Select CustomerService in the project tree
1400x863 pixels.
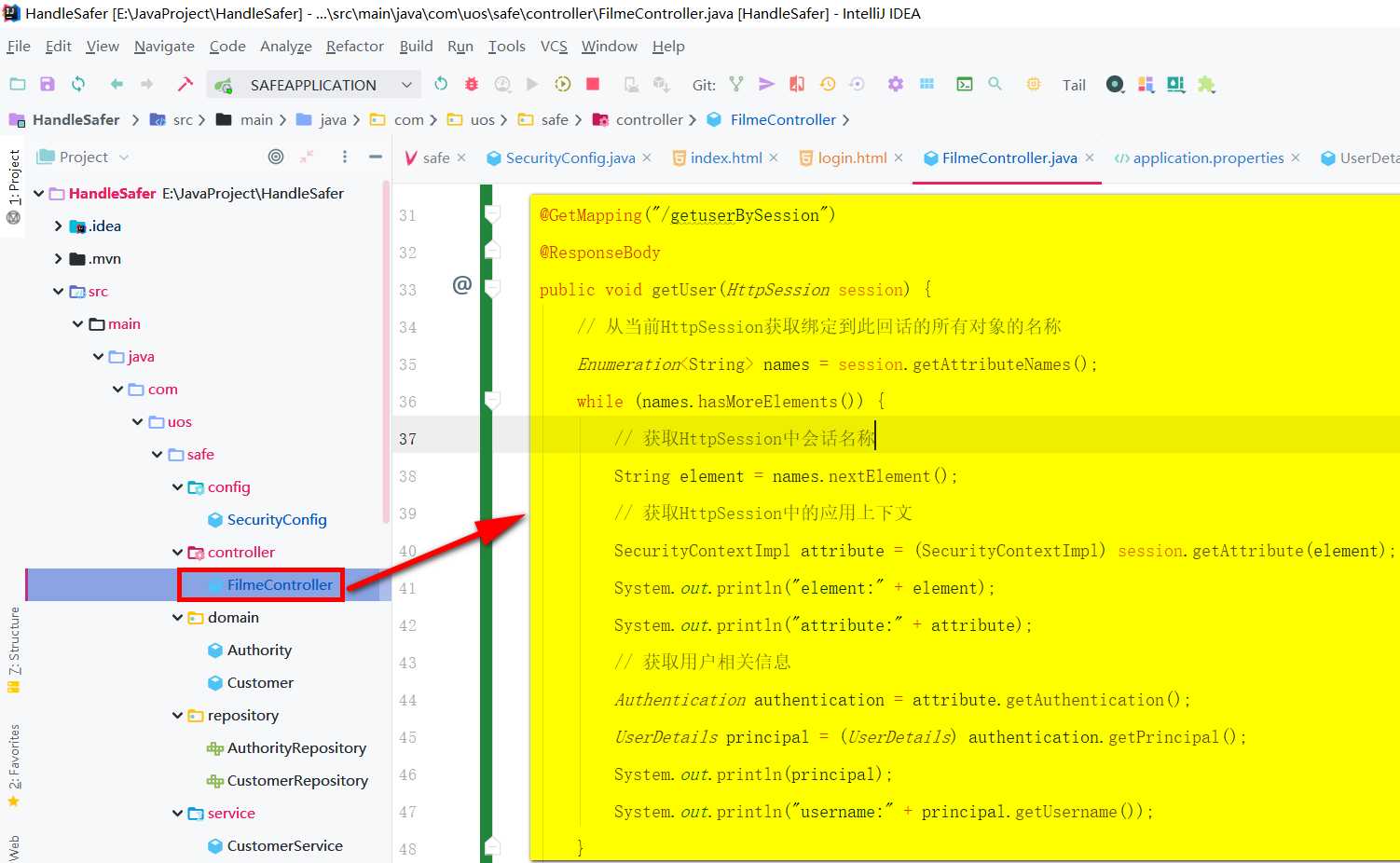click(x=284, y=845)
